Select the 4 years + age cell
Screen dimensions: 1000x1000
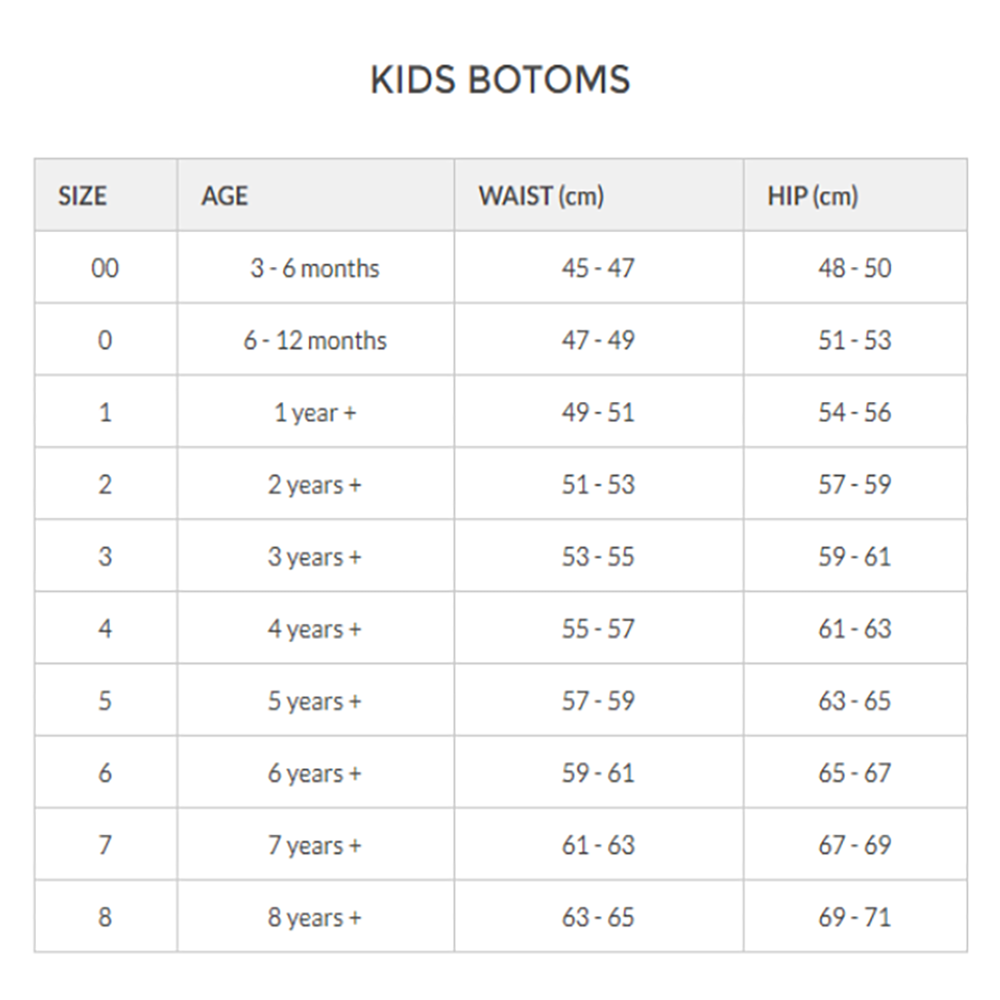(315, 628)
